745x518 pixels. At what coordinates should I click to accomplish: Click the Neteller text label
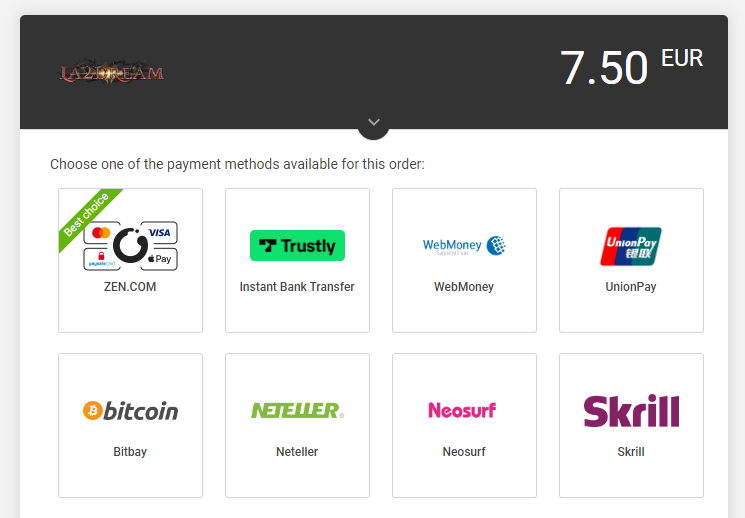pyautogui.click(x=297, y=452)
